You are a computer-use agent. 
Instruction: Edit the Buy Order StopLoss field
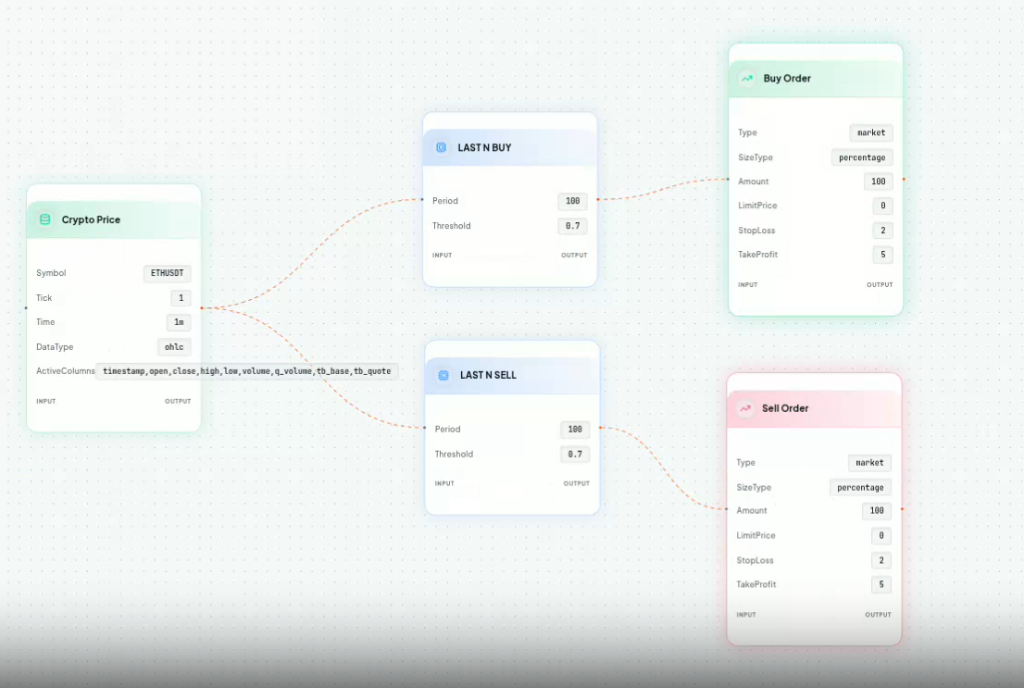coord(883,230)
